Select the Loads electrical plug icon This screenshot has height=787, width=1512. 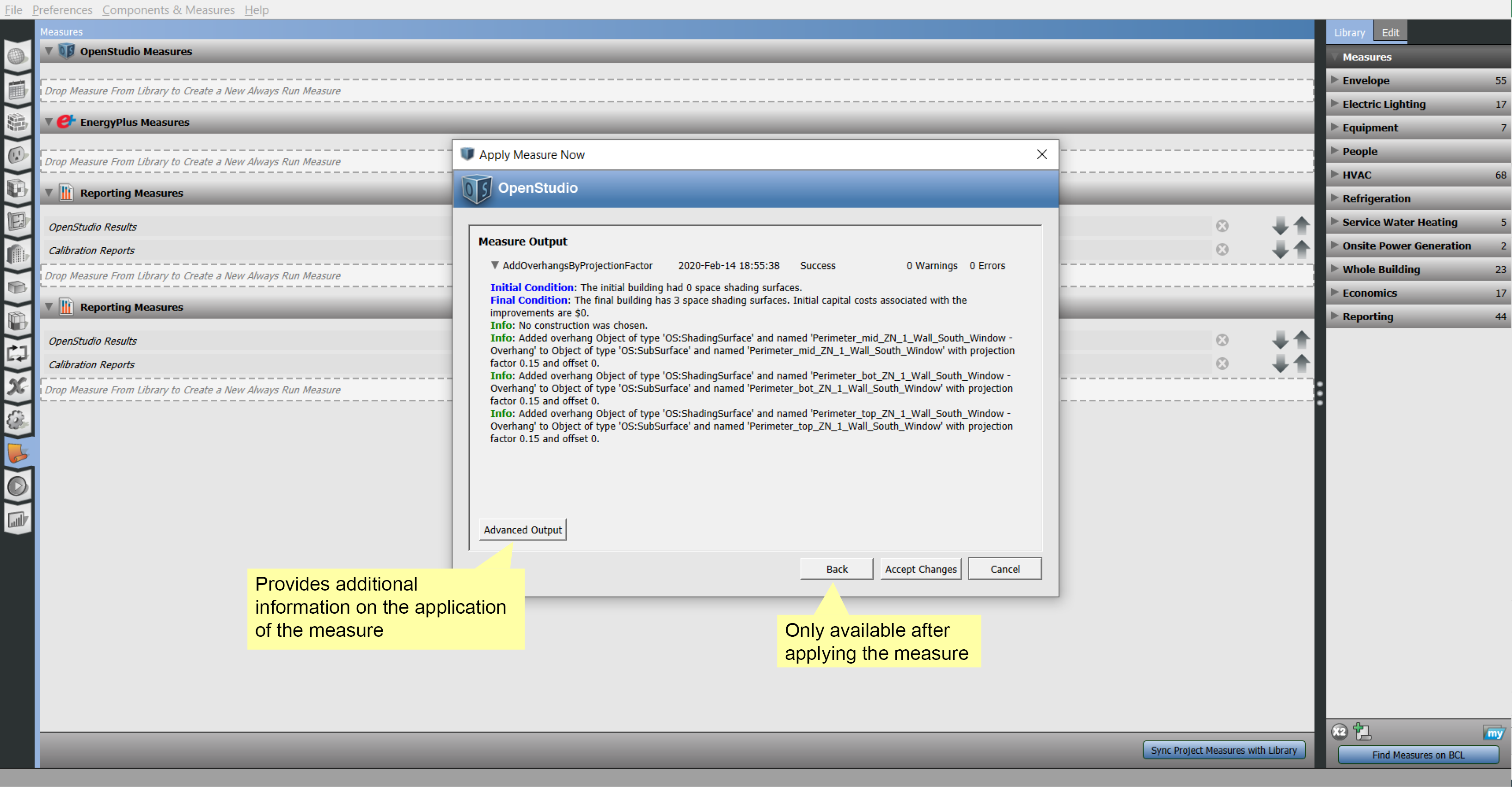pyautogui.click(x=18, y=156)
